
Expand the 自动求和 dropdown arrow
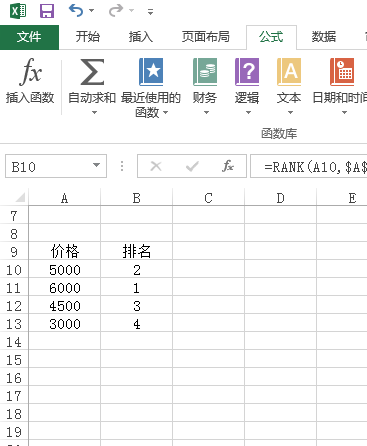[94, 113]
